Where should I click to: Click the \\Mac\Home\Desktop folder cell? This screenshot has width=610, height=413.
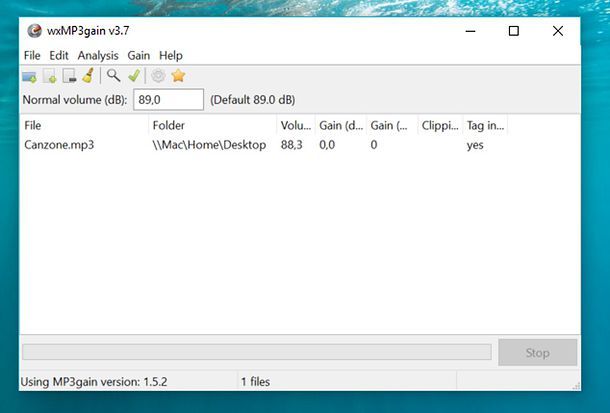click(x=209, y=145)
